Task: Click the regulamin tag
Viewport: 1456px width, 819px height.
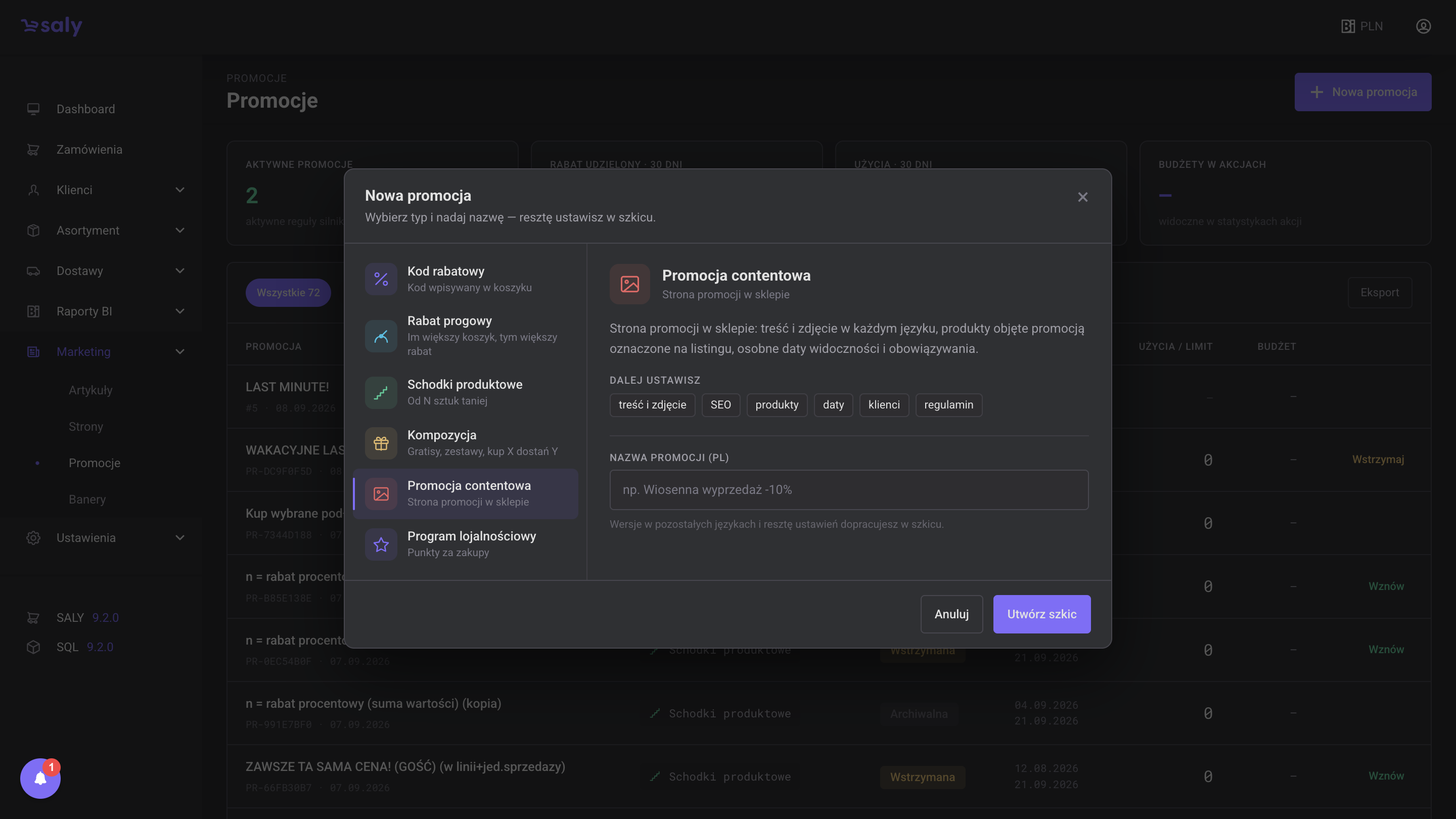Action: pyautogui.click(x=948, y=404)
